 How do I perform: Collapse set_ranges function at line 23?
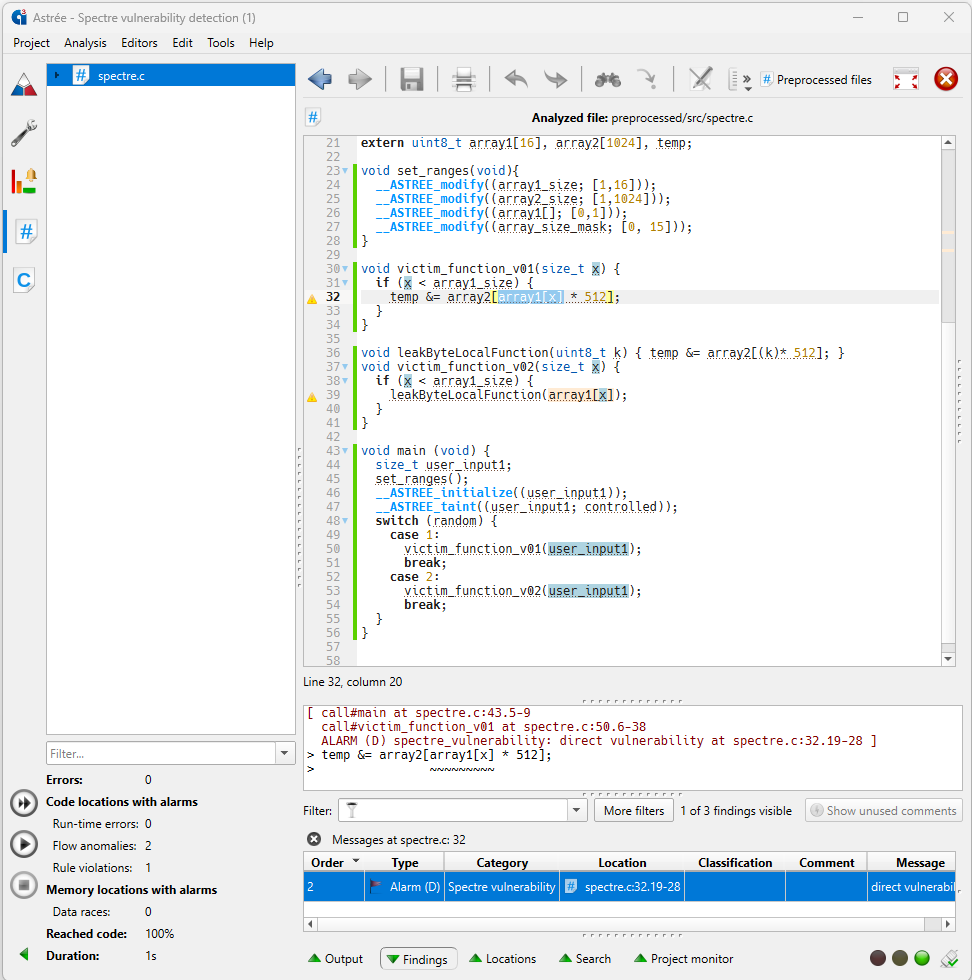(x=345, y=171)
